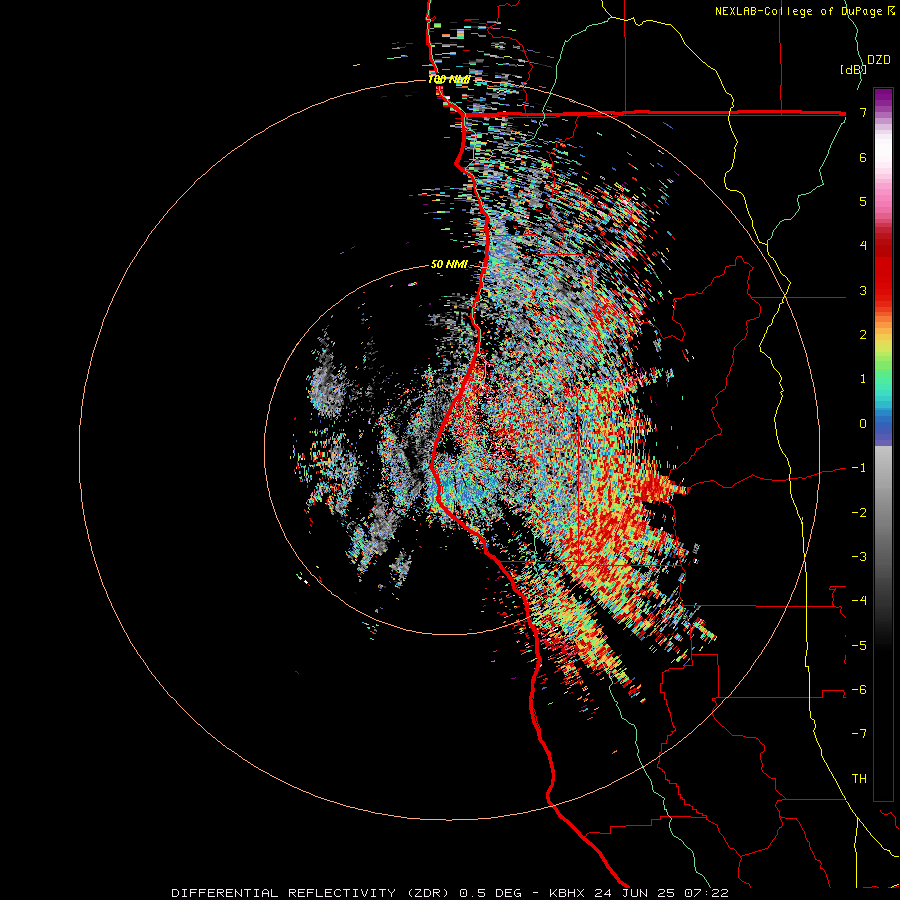900x900 pixels.
Task: Click the scale value 2 label
Action: coord(863,335)
